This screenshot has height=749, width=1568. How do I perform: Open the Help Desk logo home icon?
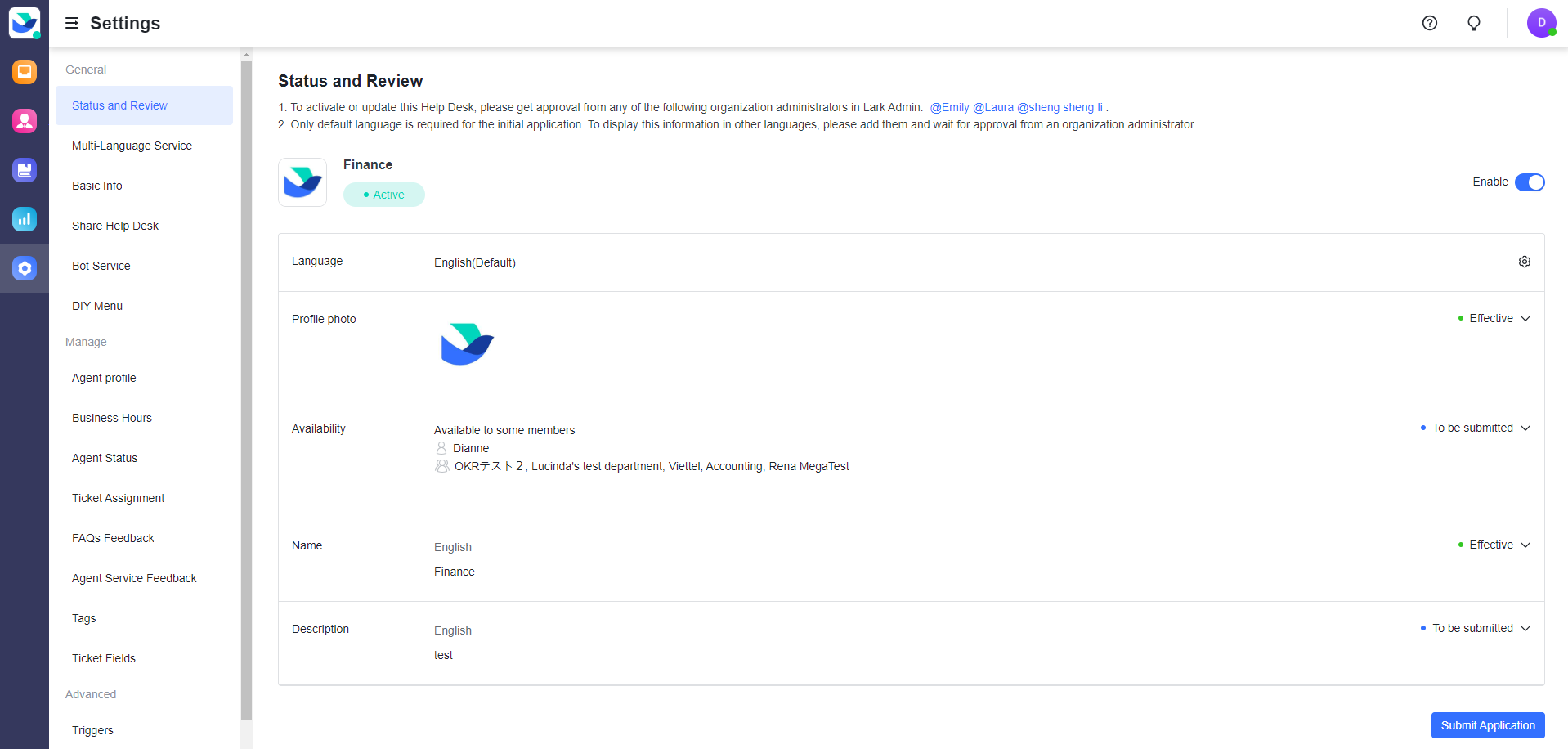25,23
